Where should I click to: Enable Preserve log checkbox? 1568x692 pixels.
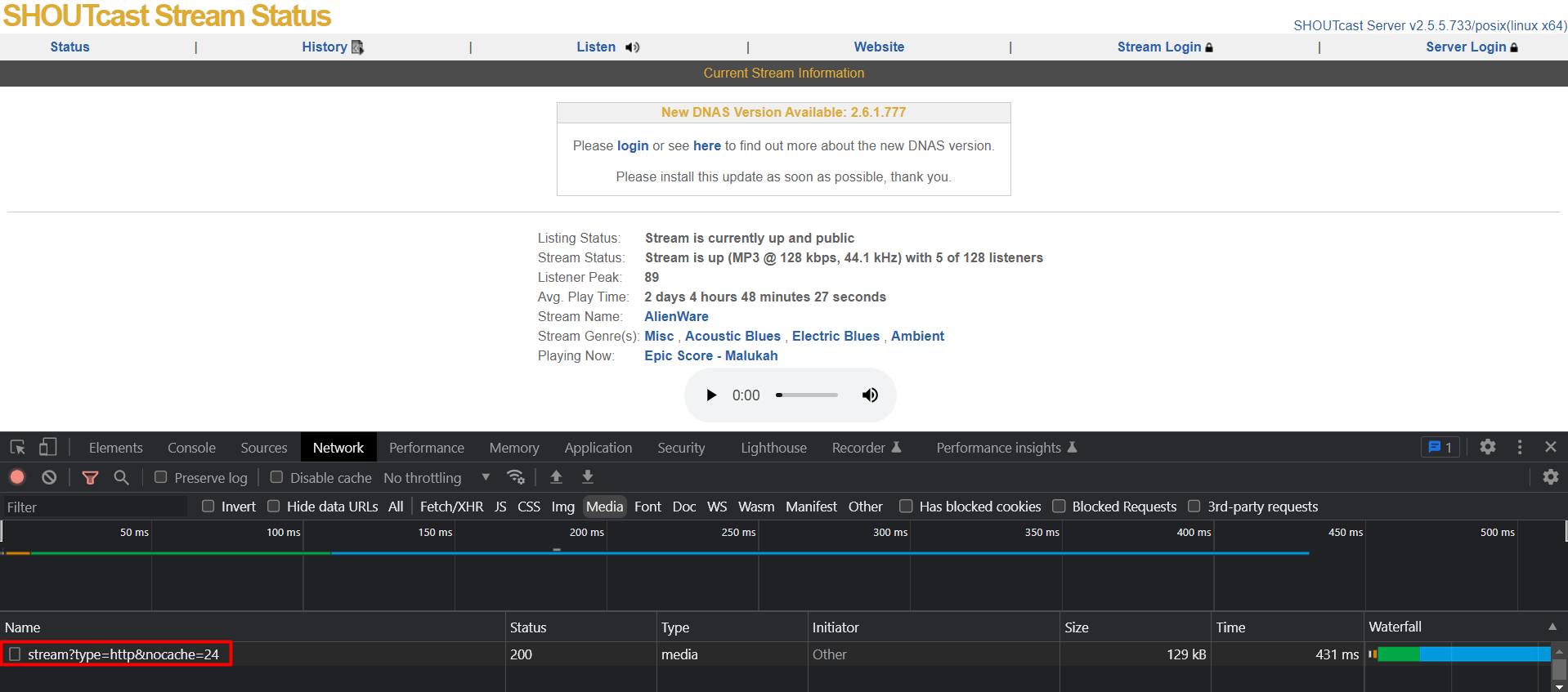coord(161,477)
